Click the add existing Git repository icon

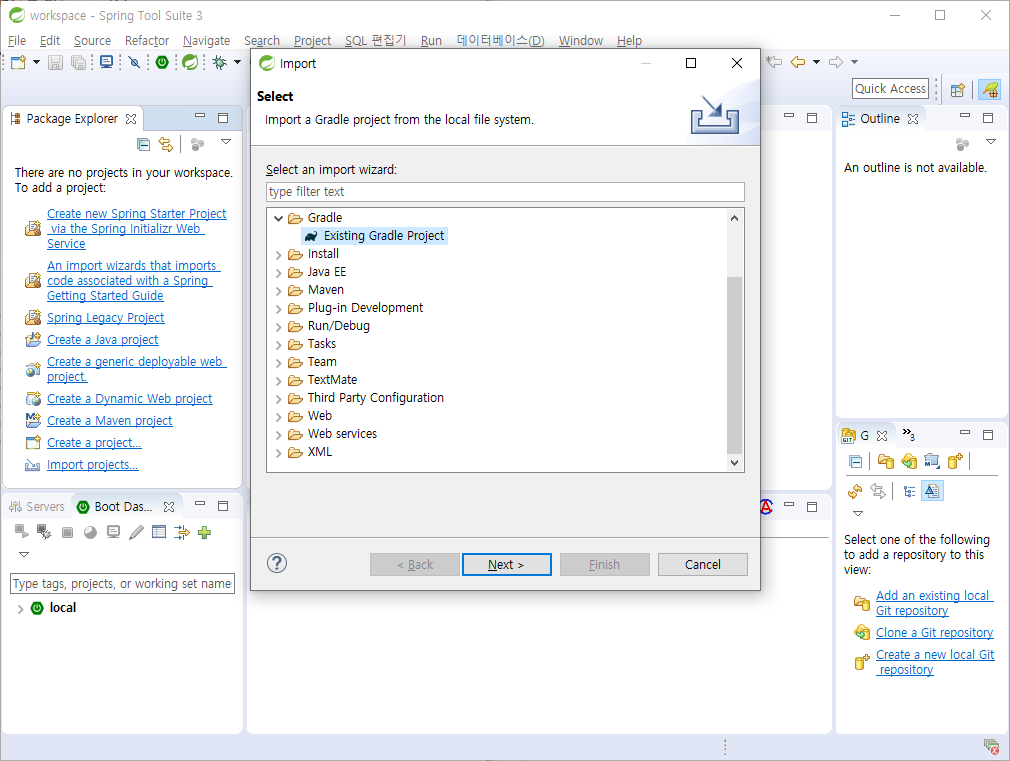tap(886, 461)
